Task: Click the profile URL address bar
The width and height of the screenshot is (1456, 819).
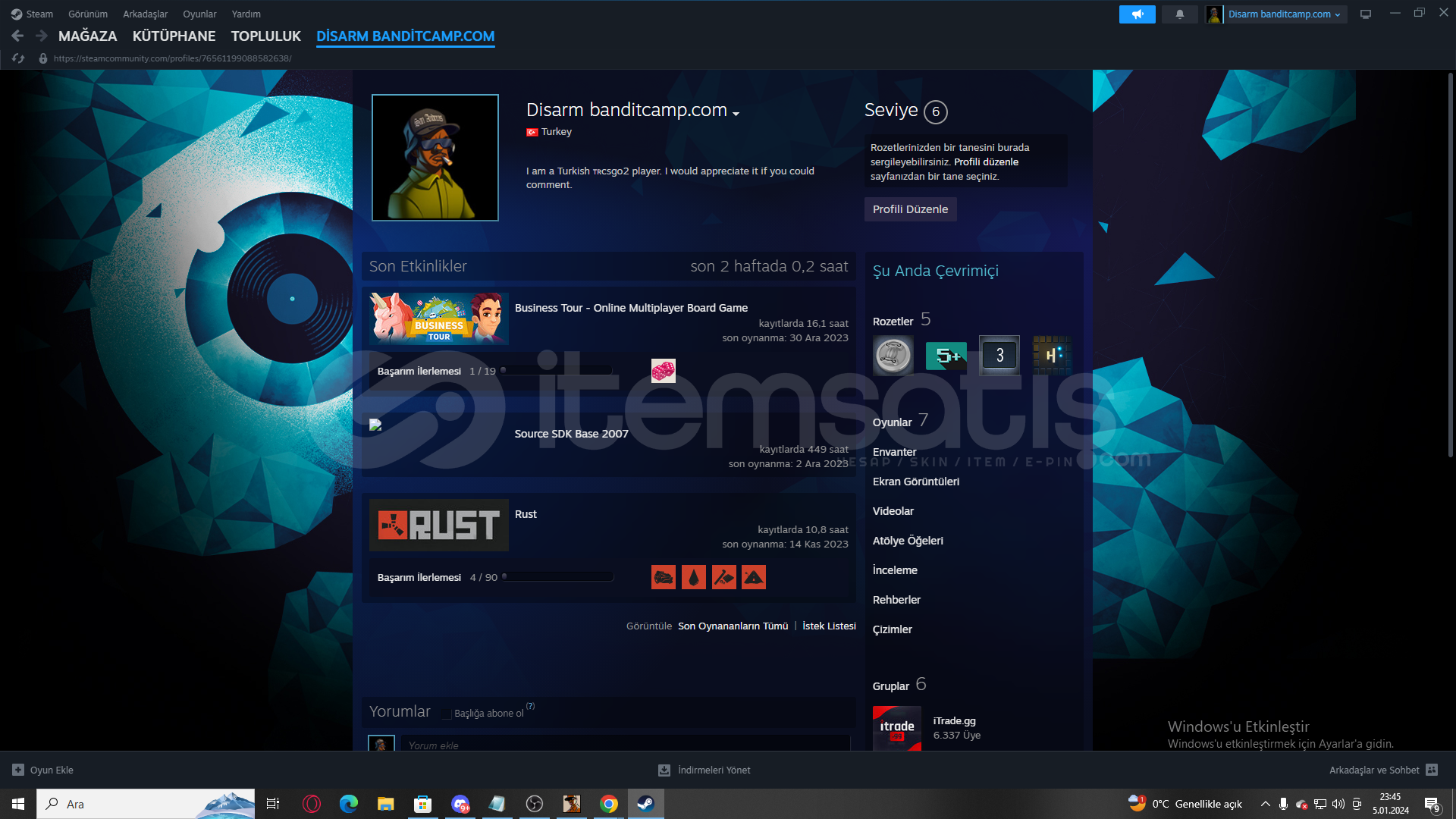Action: (172, 58)
